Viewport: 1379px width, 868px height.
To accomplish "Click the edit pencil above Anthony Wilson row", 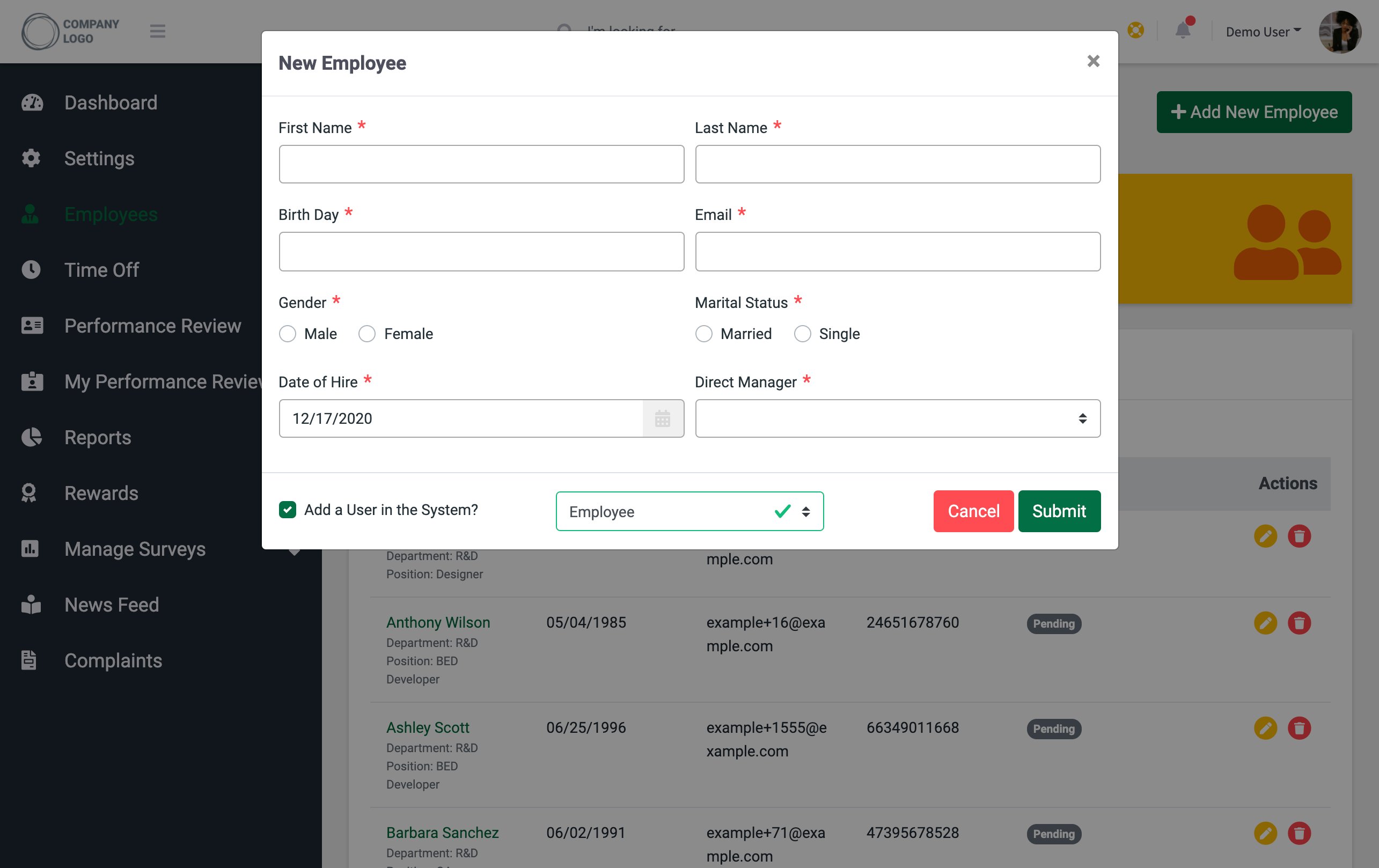I will click(1266, 536).
